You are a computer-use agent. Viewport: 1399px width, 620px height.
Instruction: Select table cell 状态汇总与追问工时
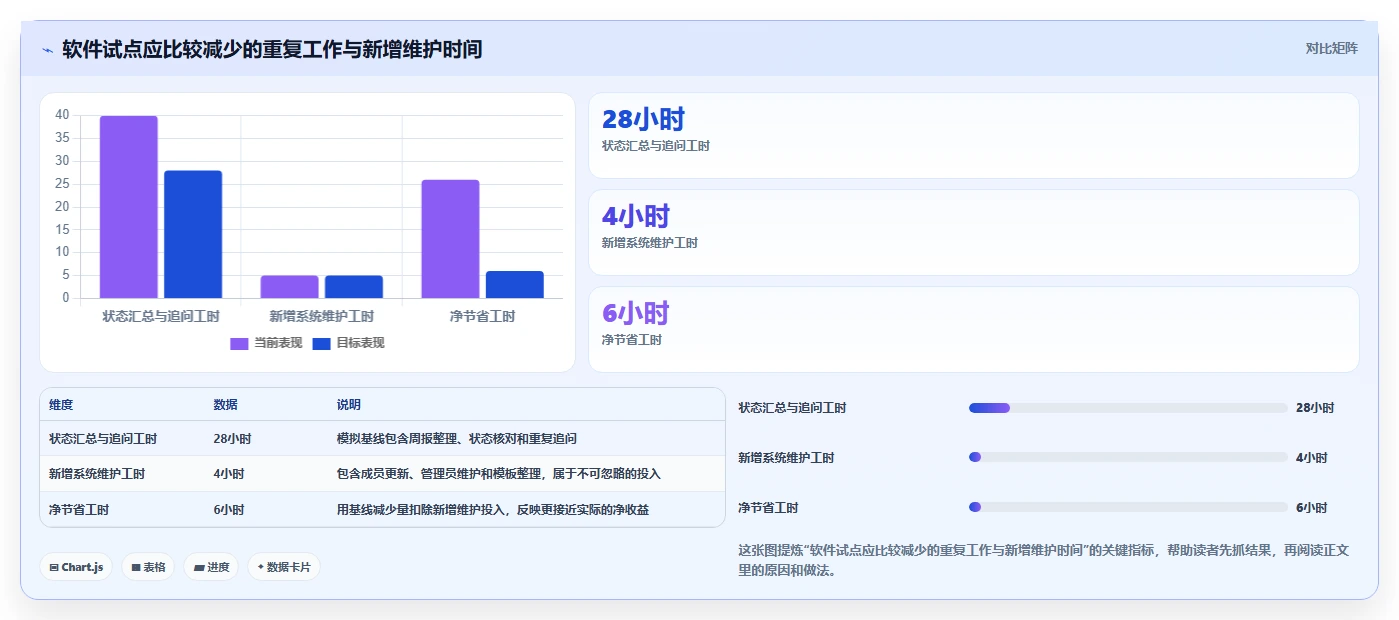[x=103, y=439]
